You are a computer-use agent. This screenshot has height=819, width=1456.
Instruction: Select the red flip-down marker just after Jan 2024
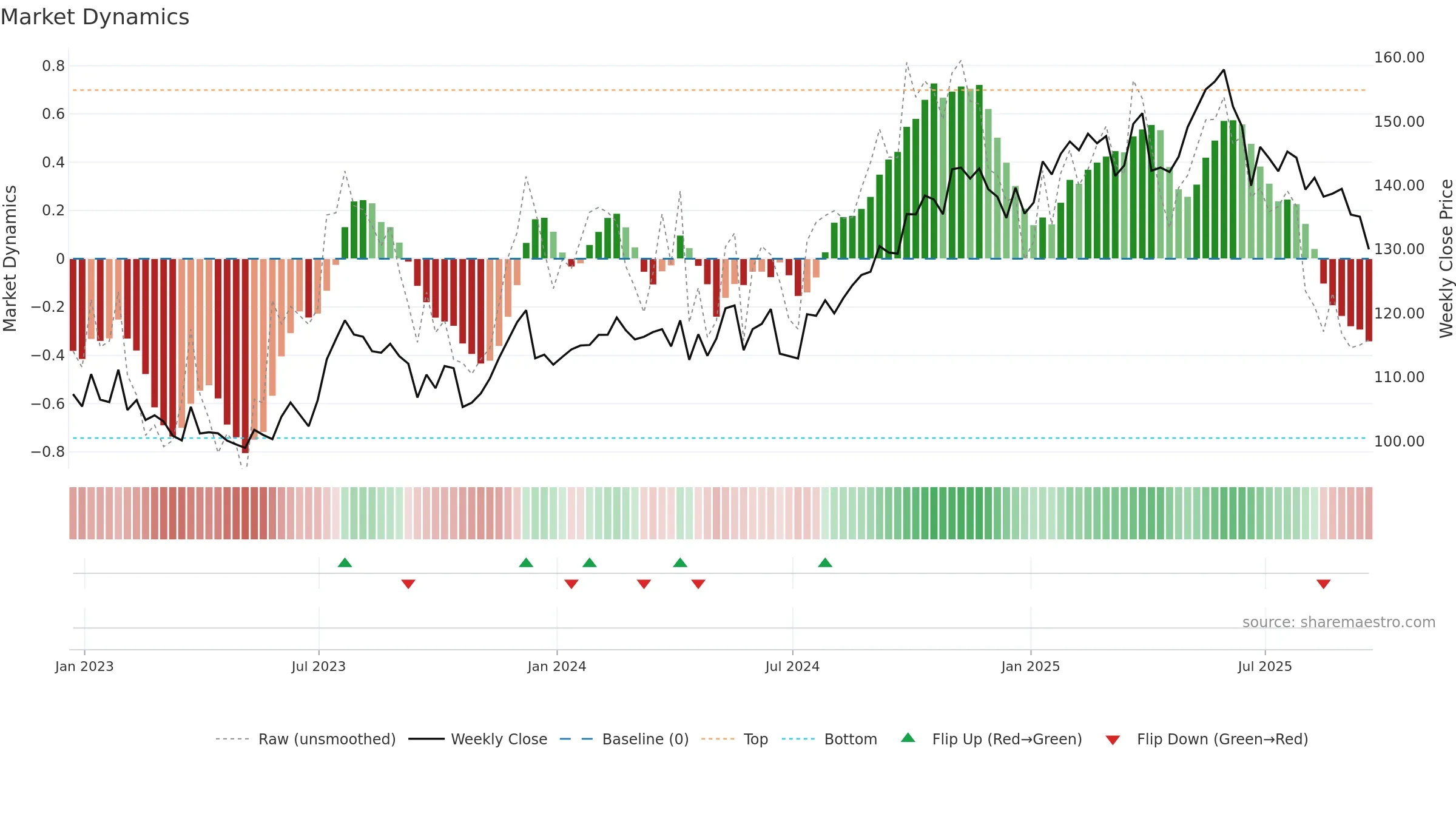point(571,584)
